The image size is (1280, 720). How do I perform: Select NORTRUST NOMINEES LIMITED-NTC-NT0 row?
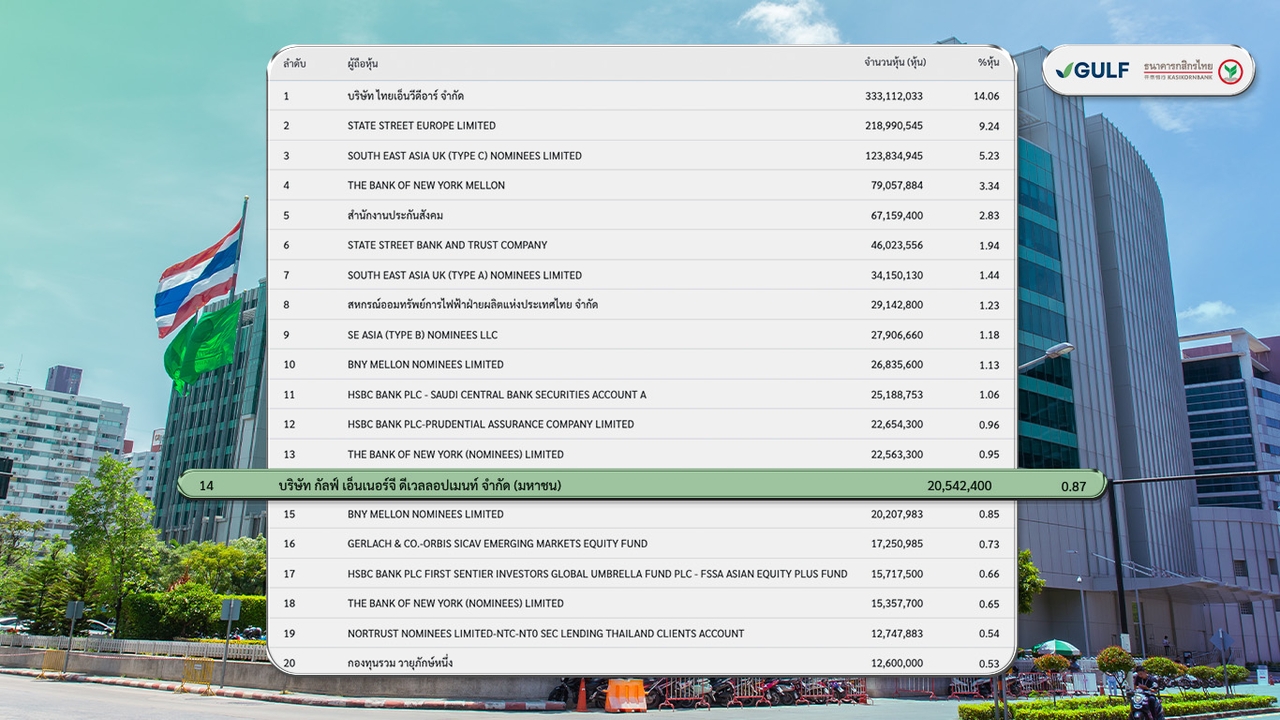point(642,634)
